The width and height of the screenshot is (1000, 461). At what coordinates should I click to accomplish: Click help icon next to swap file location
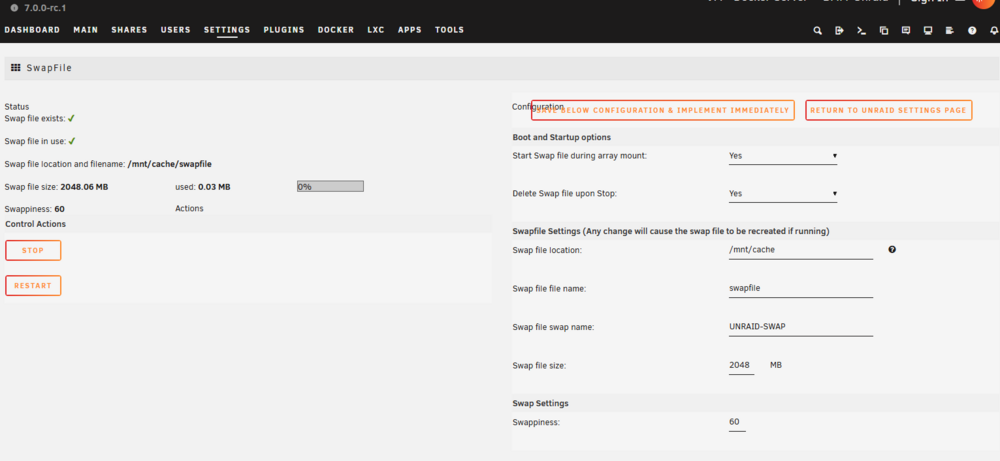coord(892,249)
